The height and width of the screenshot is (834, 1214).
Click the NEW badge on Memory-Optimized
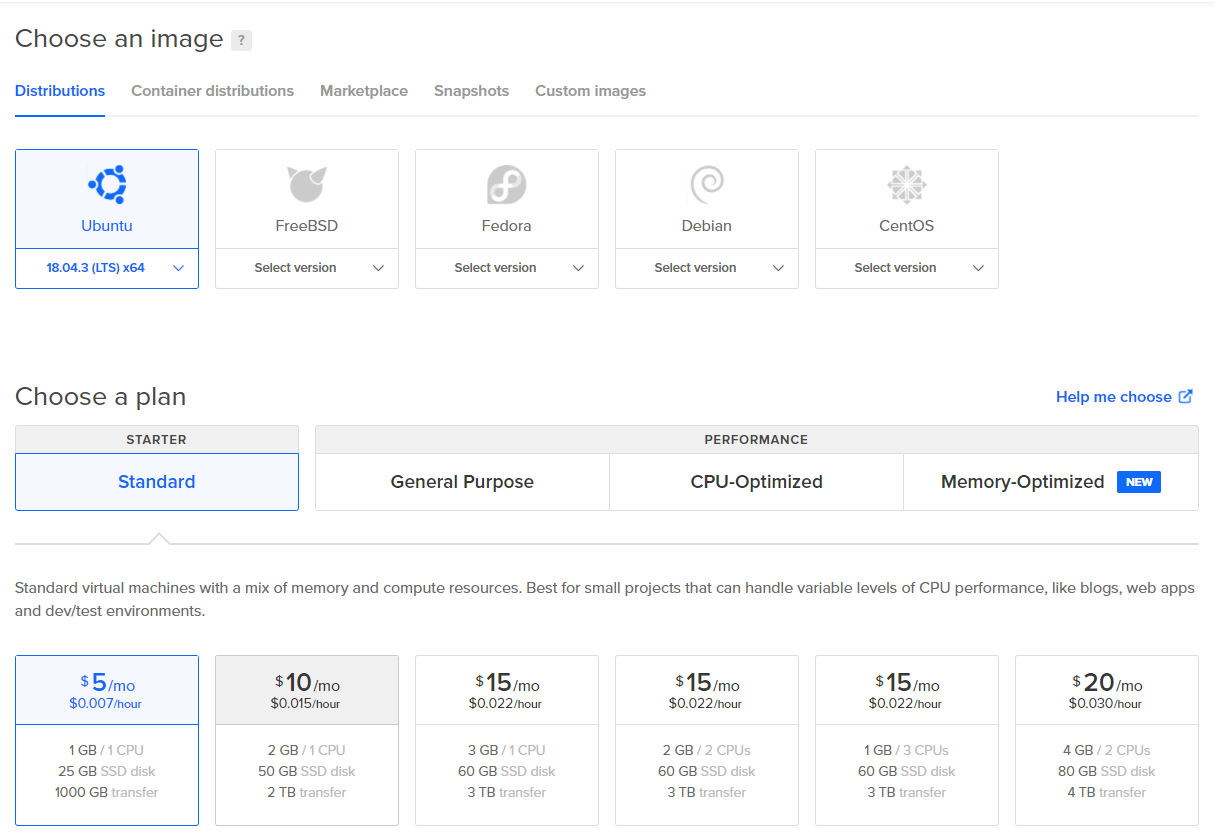pyautogui.click(x=1139, y=482)
